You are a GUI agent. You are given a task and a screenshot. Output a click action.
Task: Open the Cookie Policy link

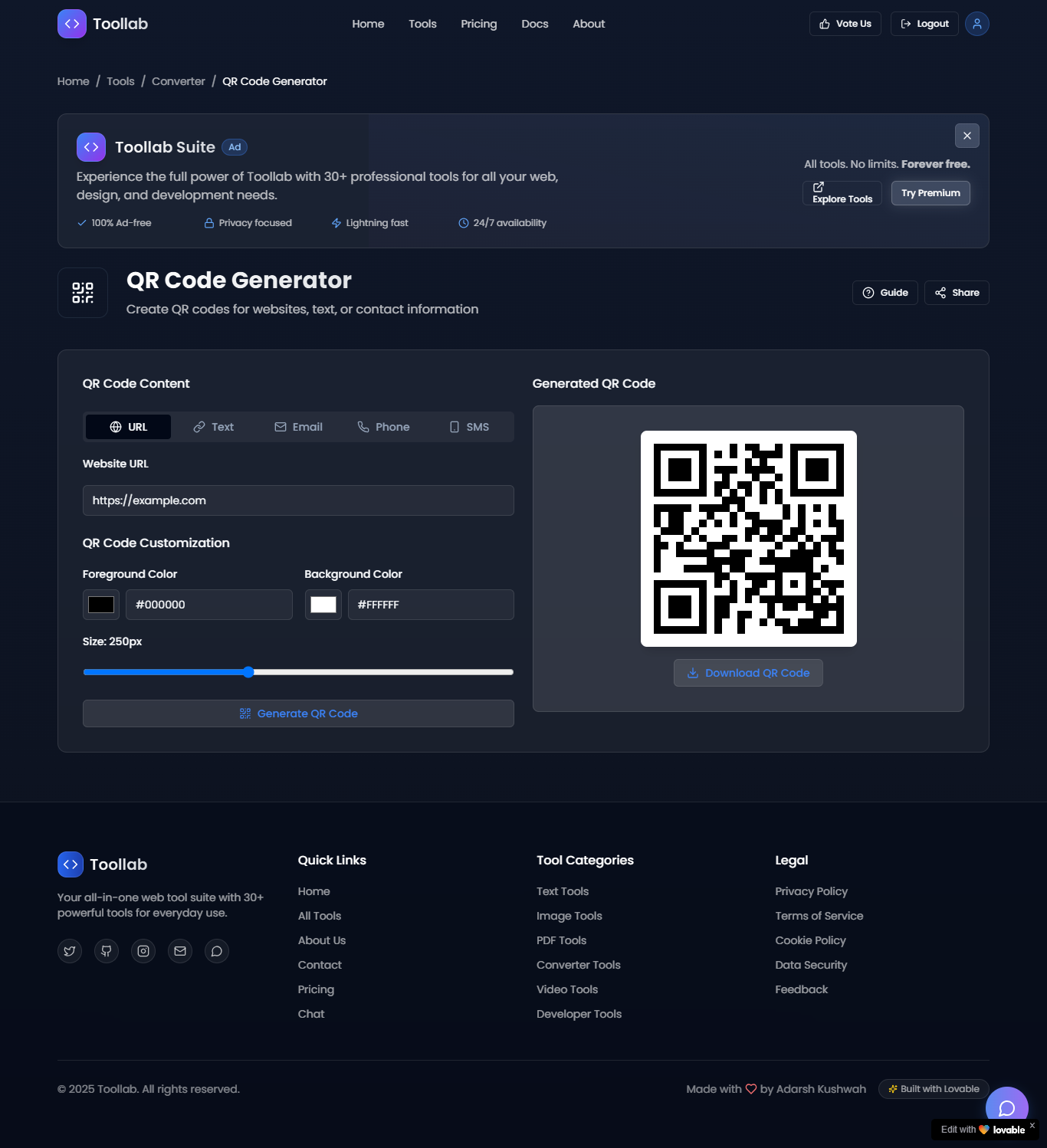810,940
